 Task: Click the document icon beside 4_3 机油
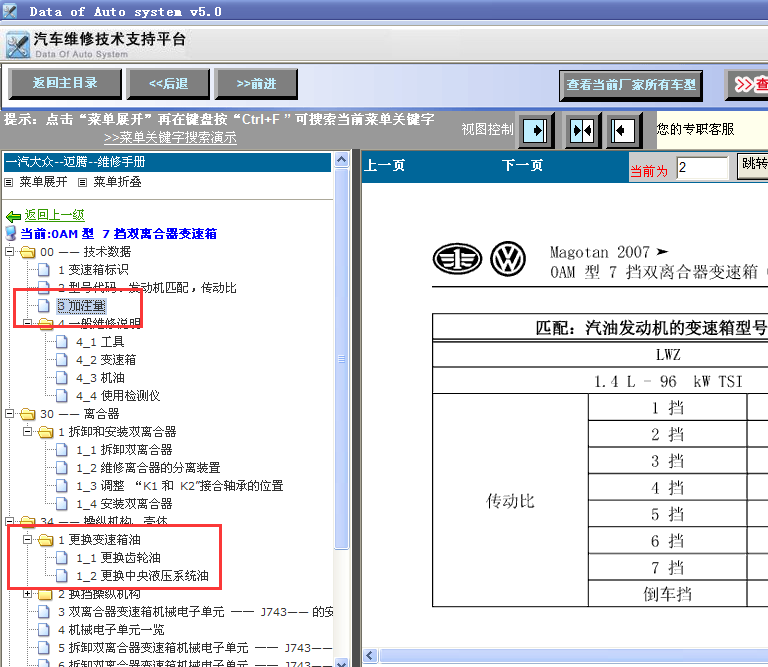click(62, 378)
